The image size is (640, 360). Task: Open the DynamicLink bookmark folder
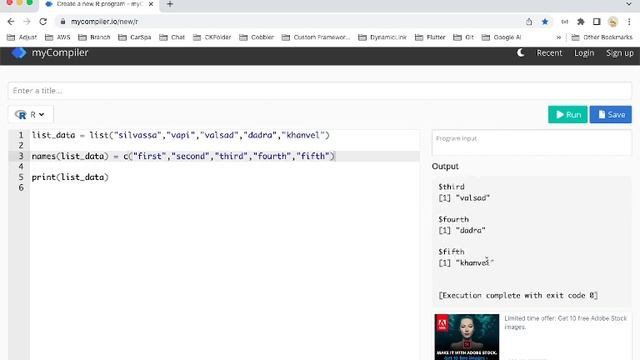pyautogui.click(x=382, y=37)
